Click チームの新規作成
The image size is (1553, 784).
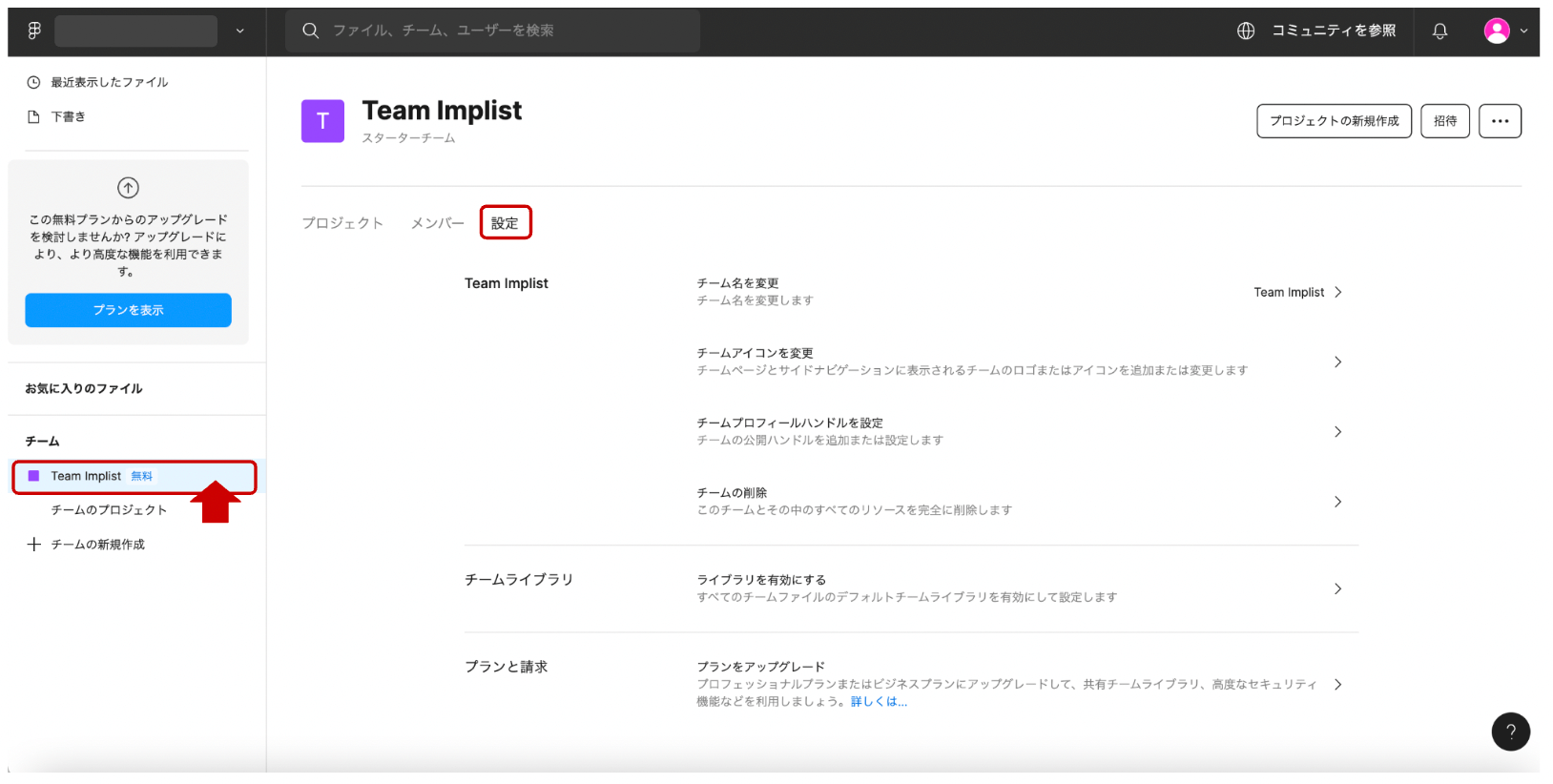tap(98, 545)
